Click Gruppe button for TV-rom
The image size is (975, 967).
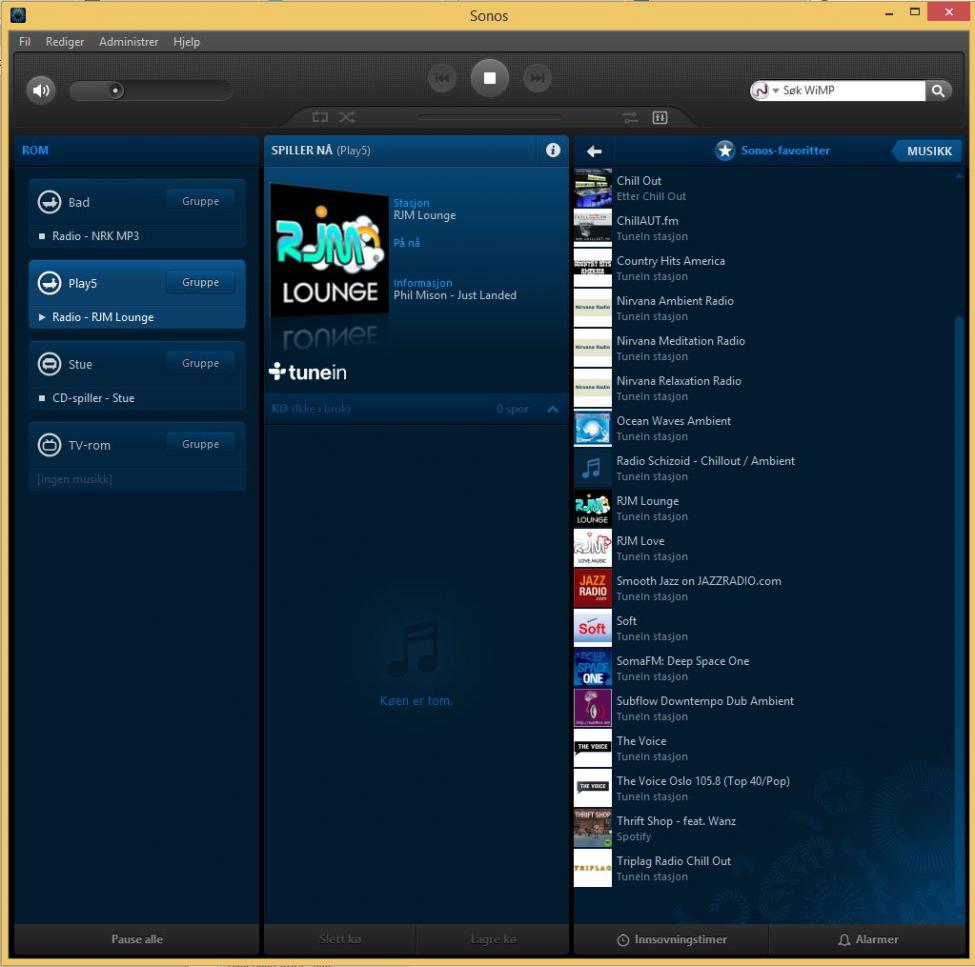(200, 444)
